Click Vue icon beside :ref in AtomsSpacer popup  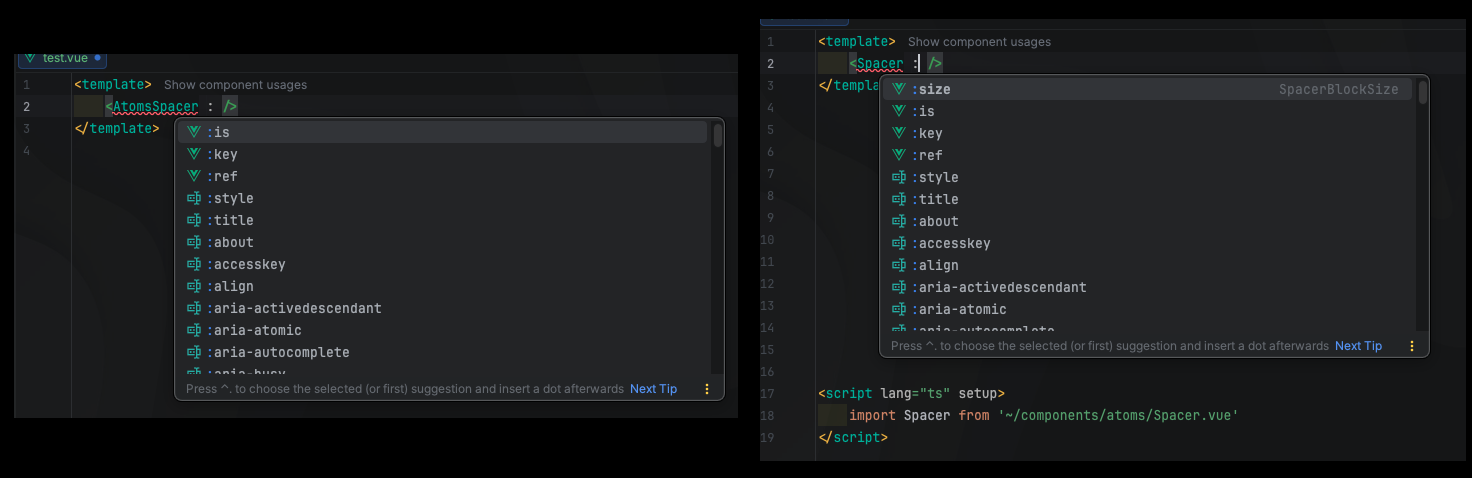[194, 176]
